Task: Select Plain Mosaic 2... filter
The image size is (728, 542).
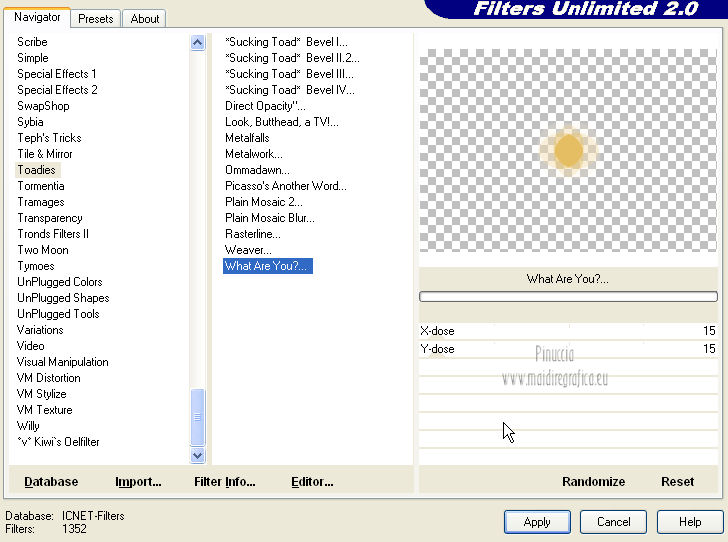Action: (264, 202)
